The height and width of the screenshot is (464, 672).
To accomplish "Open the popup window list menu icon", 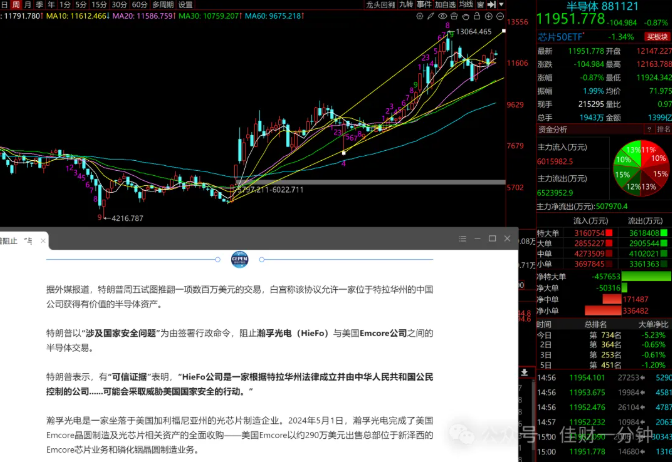I will tap(462, 239).
